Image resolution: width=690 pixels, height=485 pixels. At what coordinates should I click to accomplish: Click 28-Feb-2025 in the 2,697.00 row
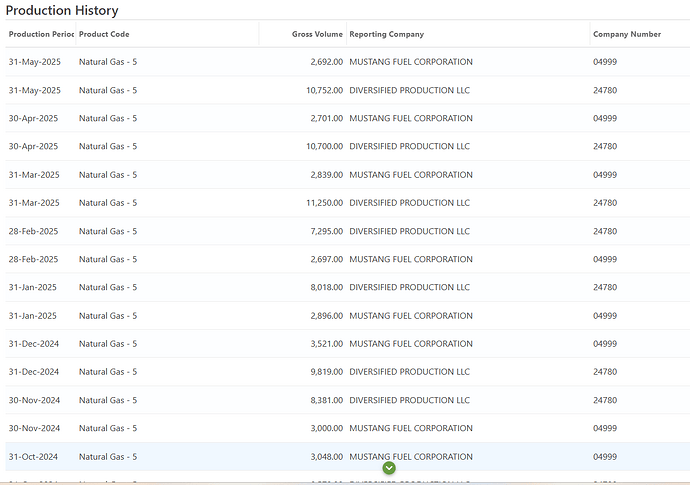click(x=33, y=259)
